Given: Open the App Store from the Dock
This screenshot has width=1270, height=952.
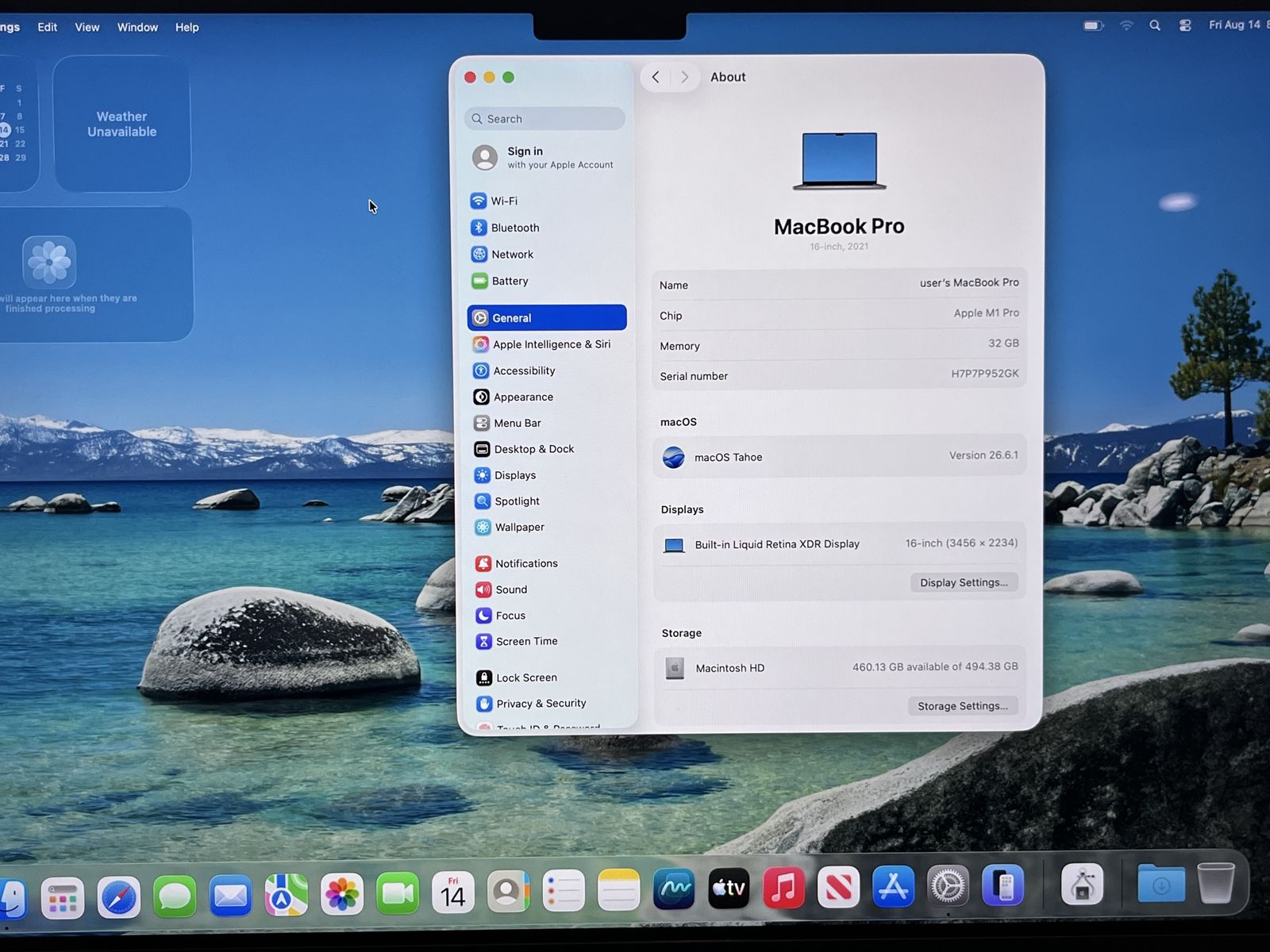Looking at the screenshot, I should [x=893, y=885].
